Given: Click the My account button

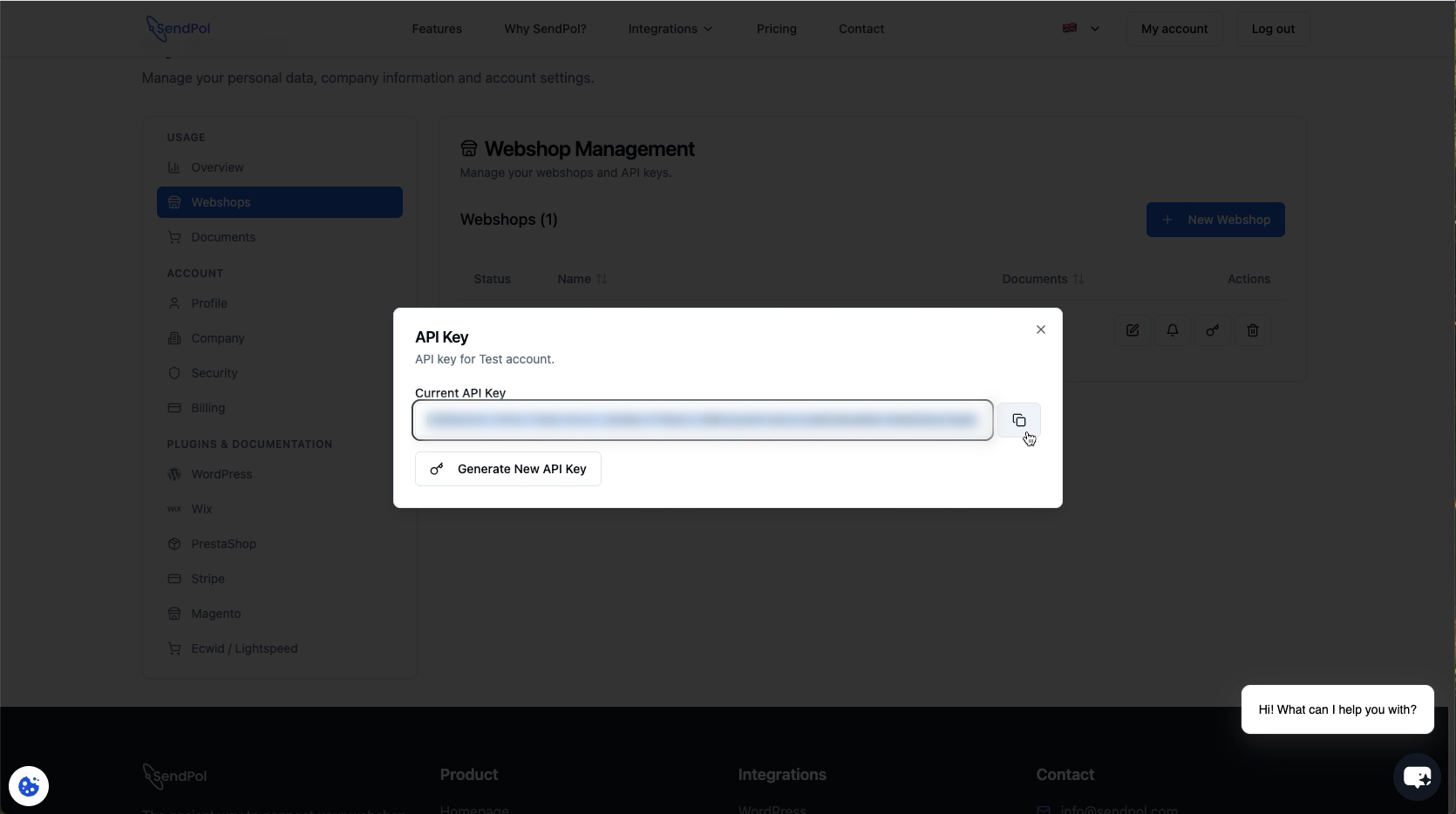Looking at the screenshot, I should pyautogui.click(x=1174, y=29).
